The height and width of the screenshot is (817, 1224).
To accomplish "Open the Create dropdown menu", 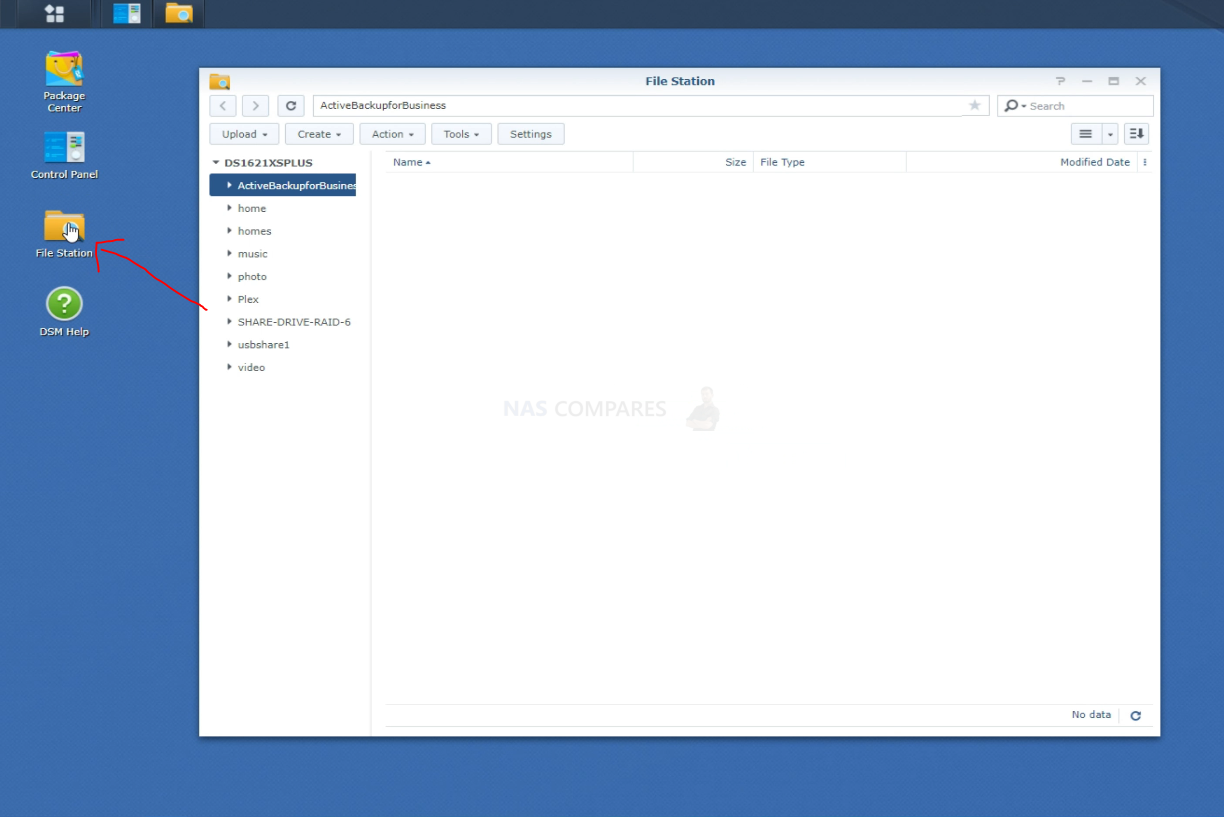I will [x=319, y=134].
